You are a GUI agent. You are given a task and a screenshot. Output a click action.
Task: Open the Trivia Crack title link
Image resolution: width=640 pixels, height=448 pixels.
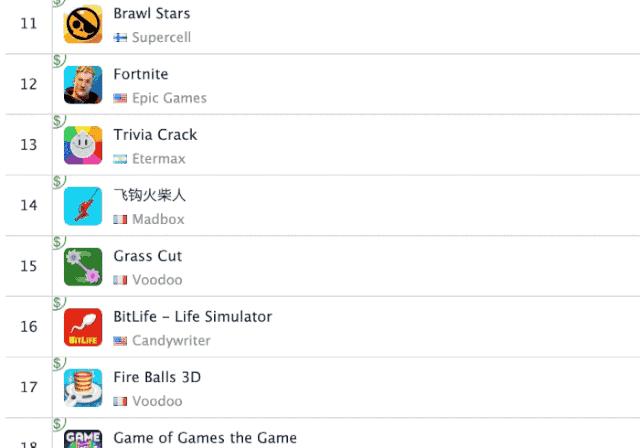pyautogui.click(x=155, y=135)
